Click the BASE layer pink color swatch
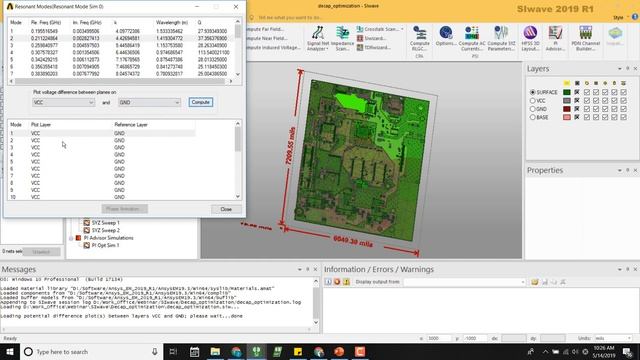The image size is (640, 360). click(x=567, y=117)
